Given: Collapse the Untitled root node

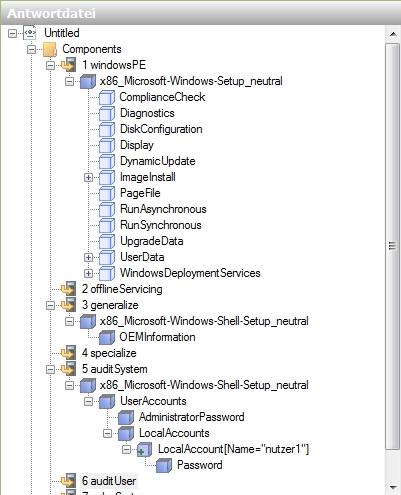Looking at the screenshot, I should [12, 33].
